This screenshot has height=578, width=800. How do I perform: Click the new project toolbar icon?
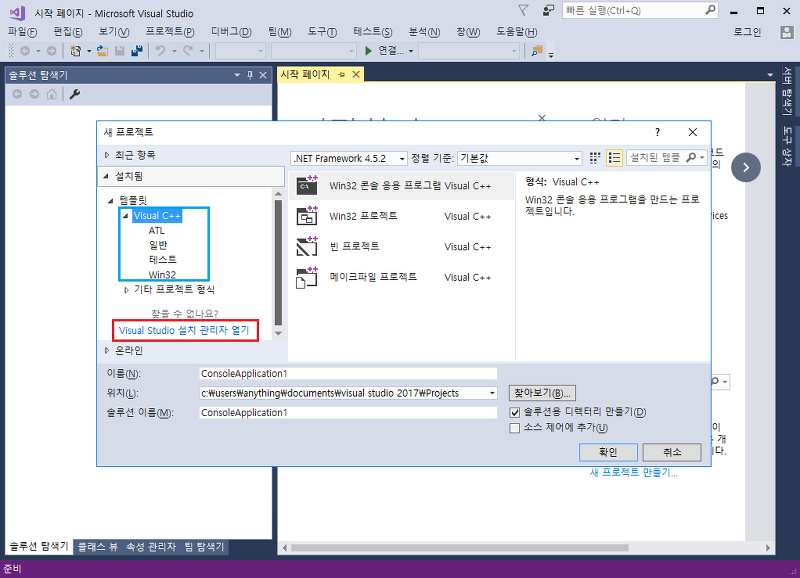[76, 51]
